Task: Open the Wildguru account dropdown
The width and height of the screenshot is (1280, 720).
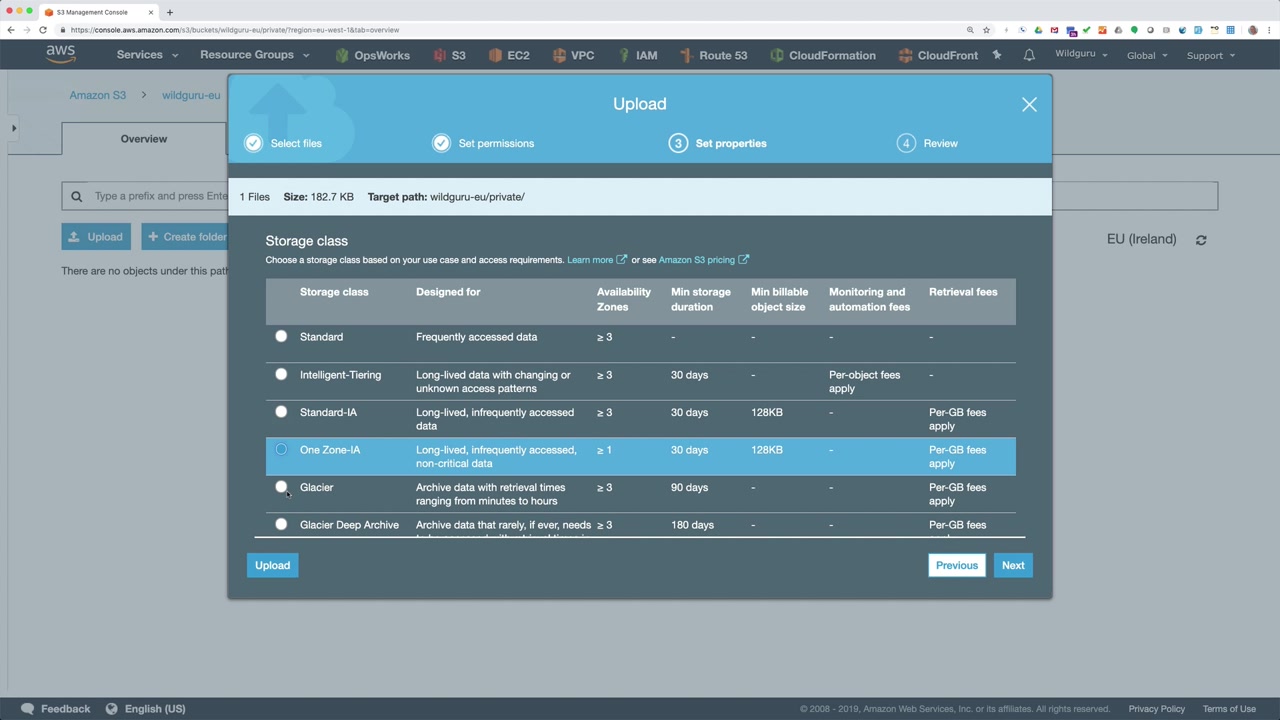Action: coord(1081,55)
